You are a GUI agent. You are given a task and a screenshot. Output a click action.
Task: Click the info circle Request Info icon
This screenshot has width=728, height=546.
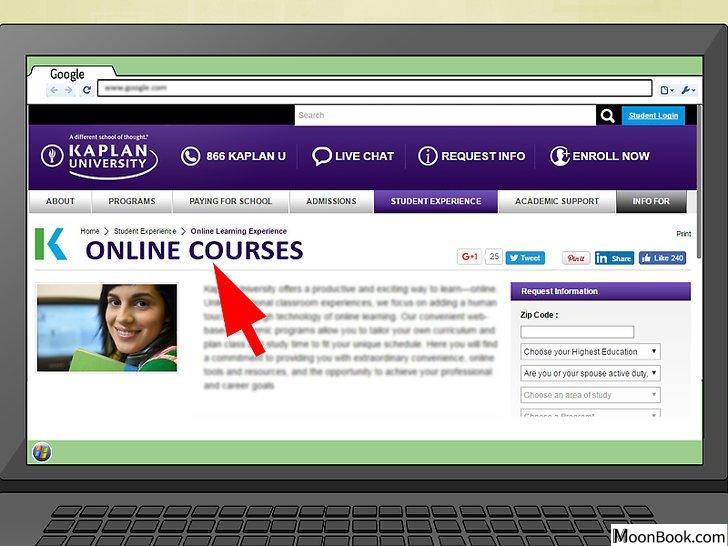coord(428,156)
